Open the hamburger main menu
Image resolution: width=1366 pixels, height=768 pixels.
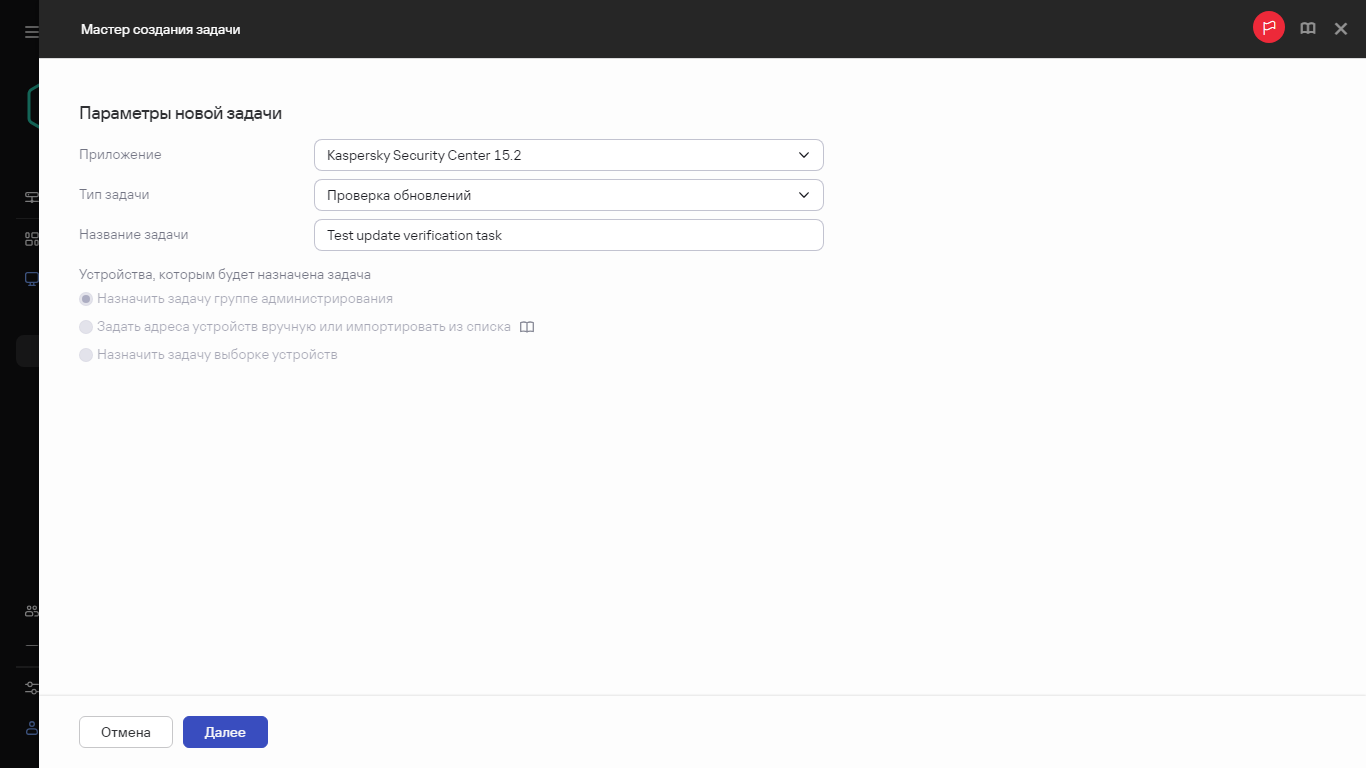click(x=32, y=31)
